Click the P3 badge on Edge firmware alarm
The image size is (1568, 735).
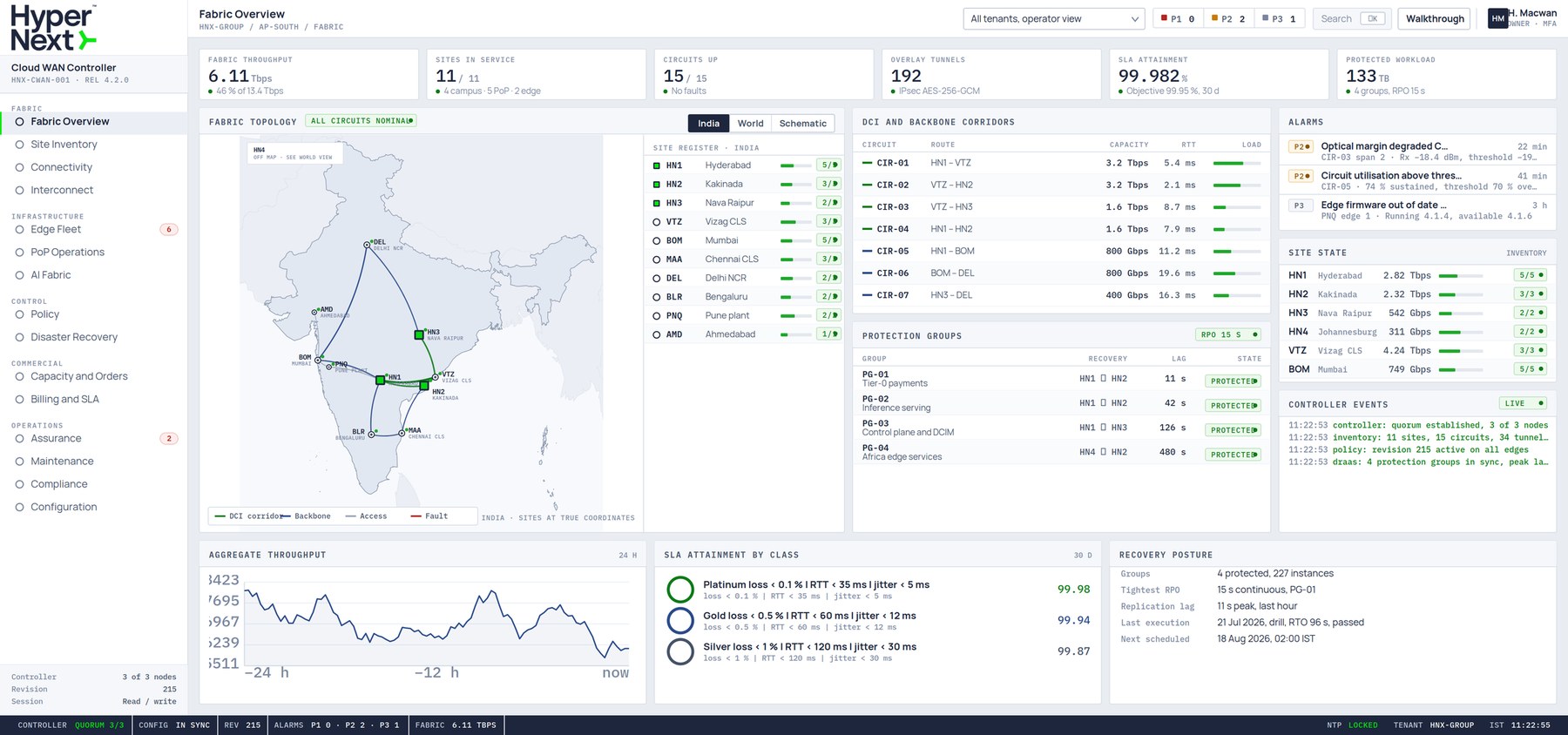point(1301,206)
